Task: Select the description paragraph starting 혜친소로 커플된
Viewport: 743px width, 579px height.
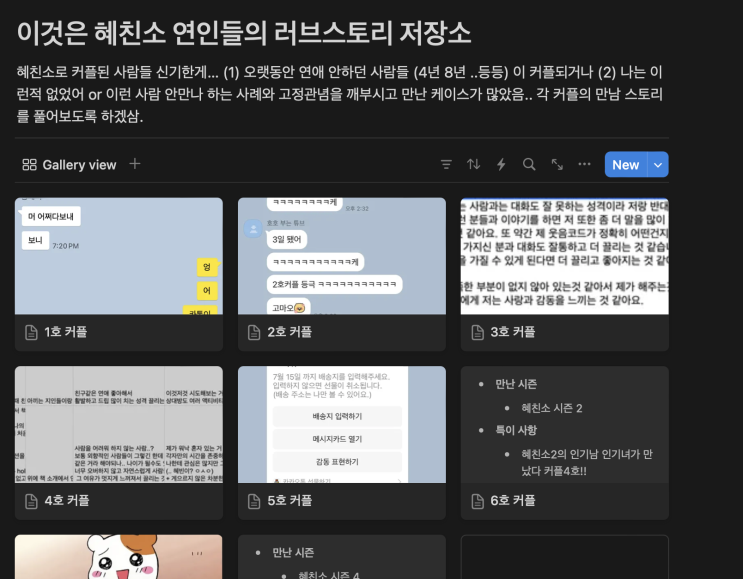Action: [340, 94]
